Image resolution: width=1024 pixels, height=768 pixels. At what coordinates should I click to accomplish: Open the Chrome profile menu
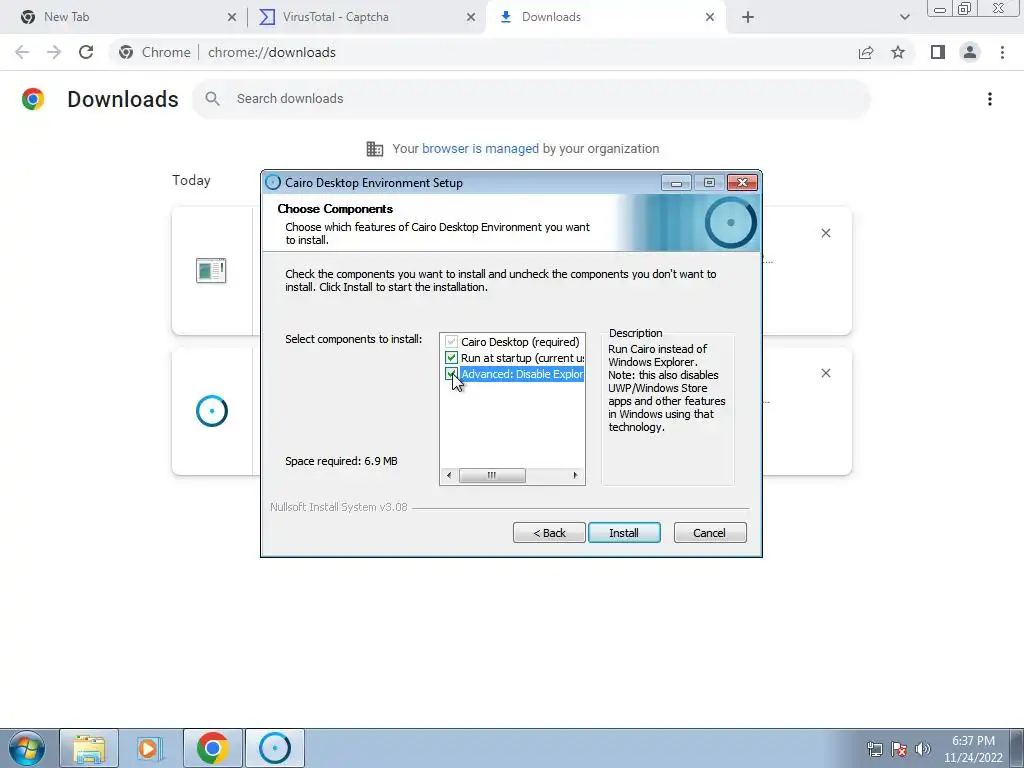[x=970, y=52]
